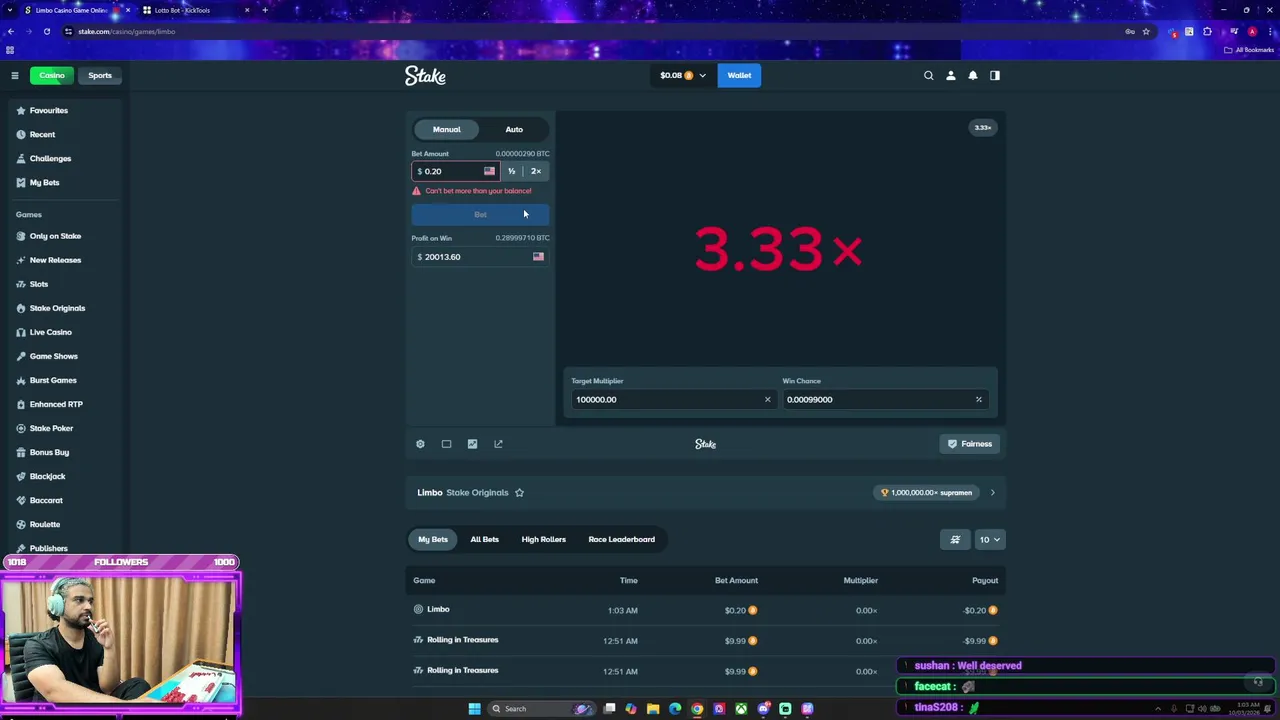Open the balance currency dropdown

682,75
